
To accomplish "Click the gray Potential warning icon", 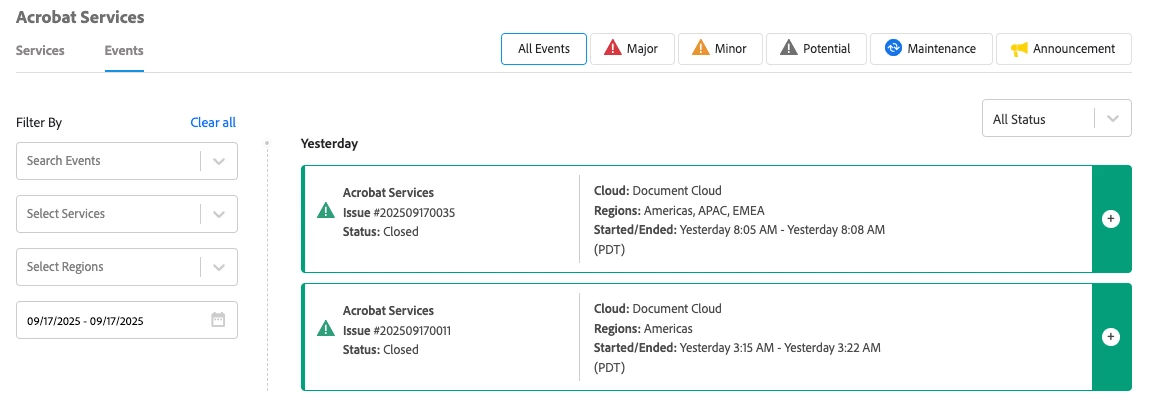I will pos(789,49).
